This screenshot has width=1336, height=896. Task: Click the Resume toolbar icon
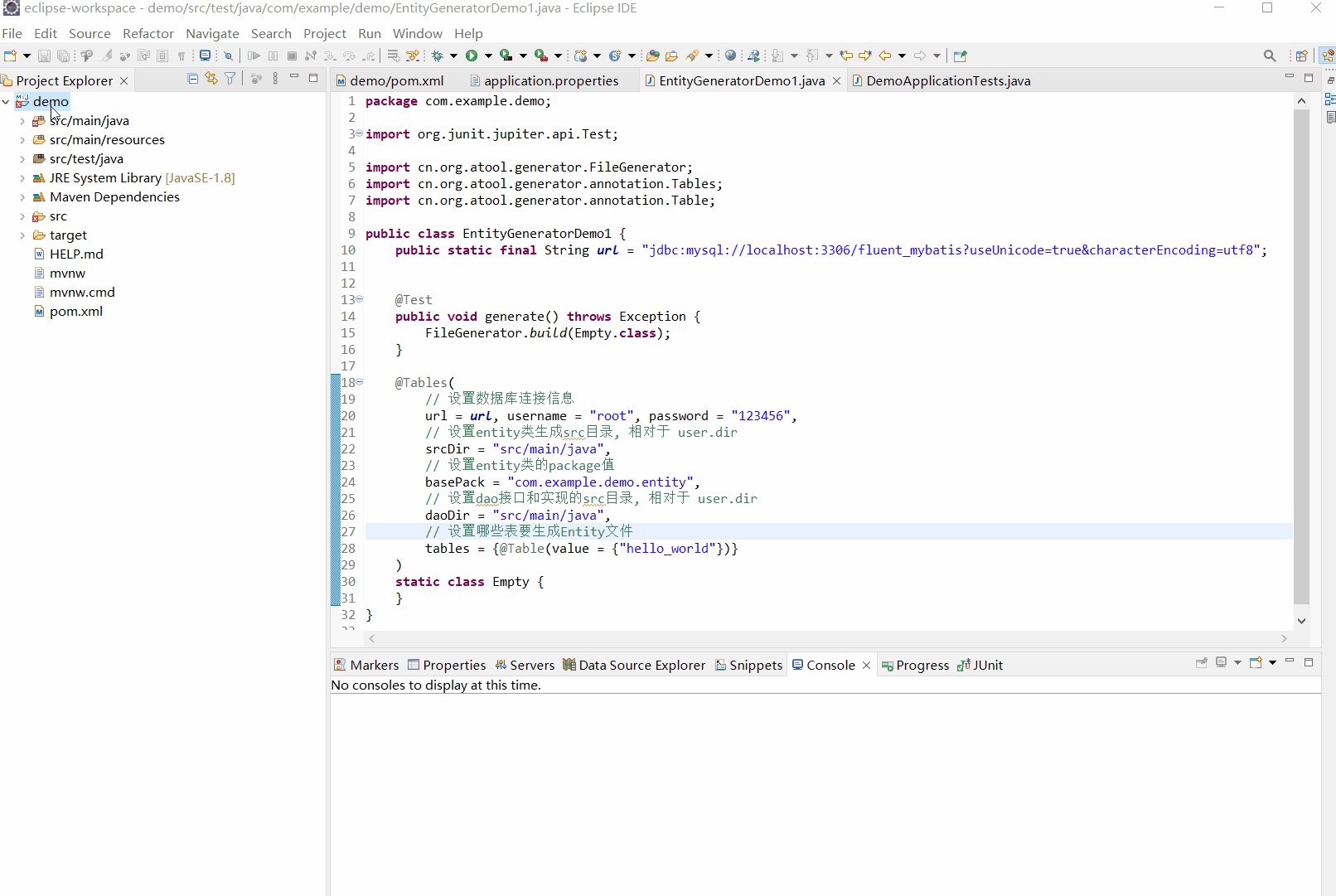254,56
